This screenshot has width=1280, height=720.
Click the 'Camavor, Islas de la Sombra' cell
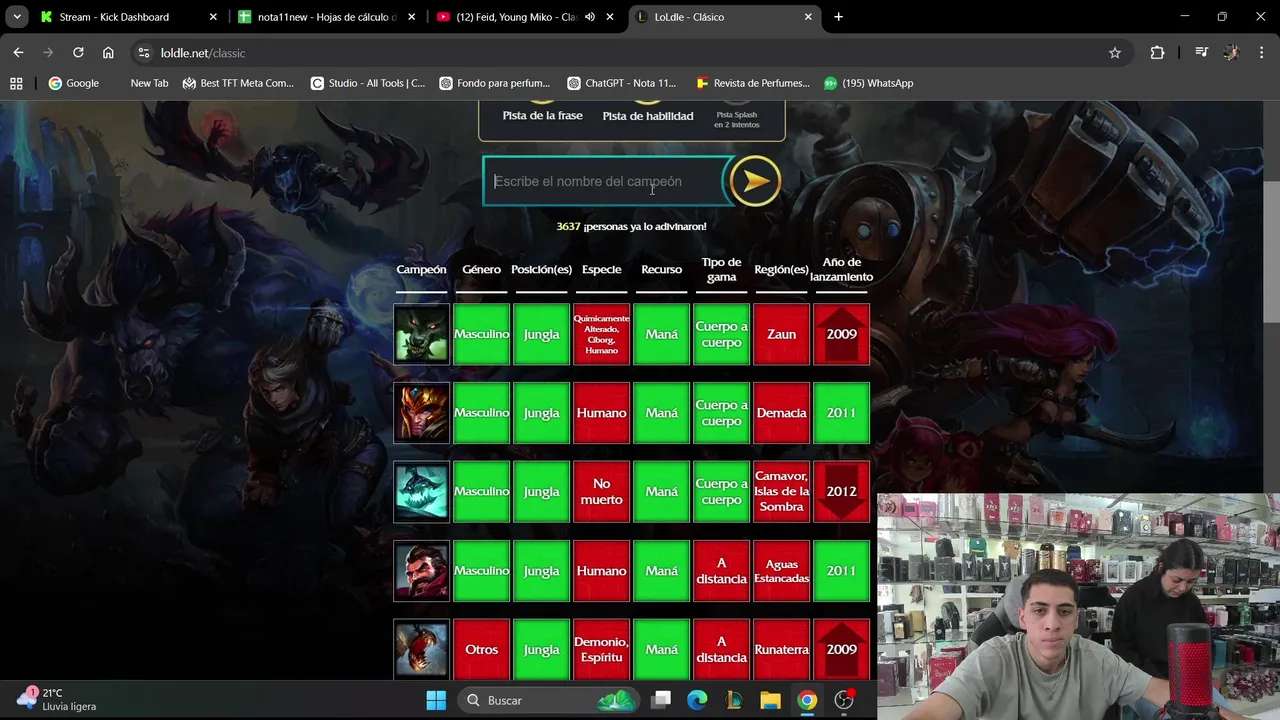click(781, 491)
